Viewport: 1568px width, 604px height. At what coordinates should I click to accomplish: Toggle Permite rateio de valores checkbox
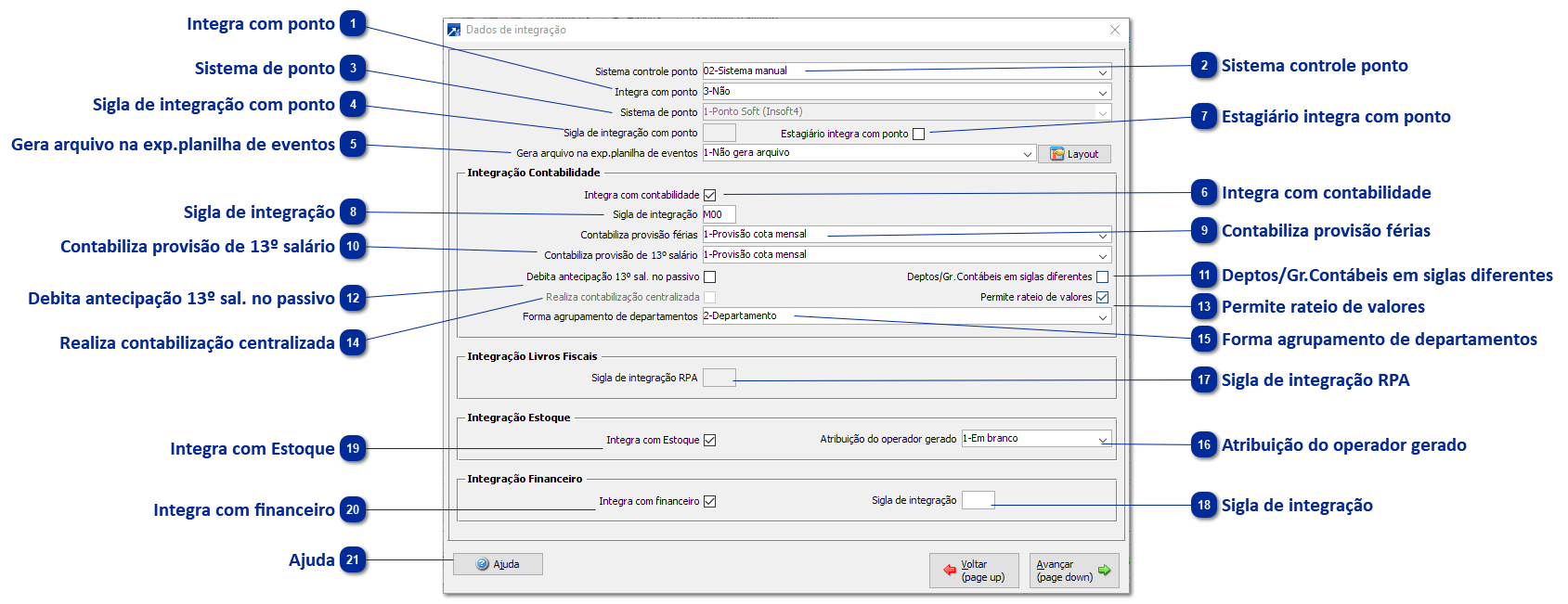1102,298
